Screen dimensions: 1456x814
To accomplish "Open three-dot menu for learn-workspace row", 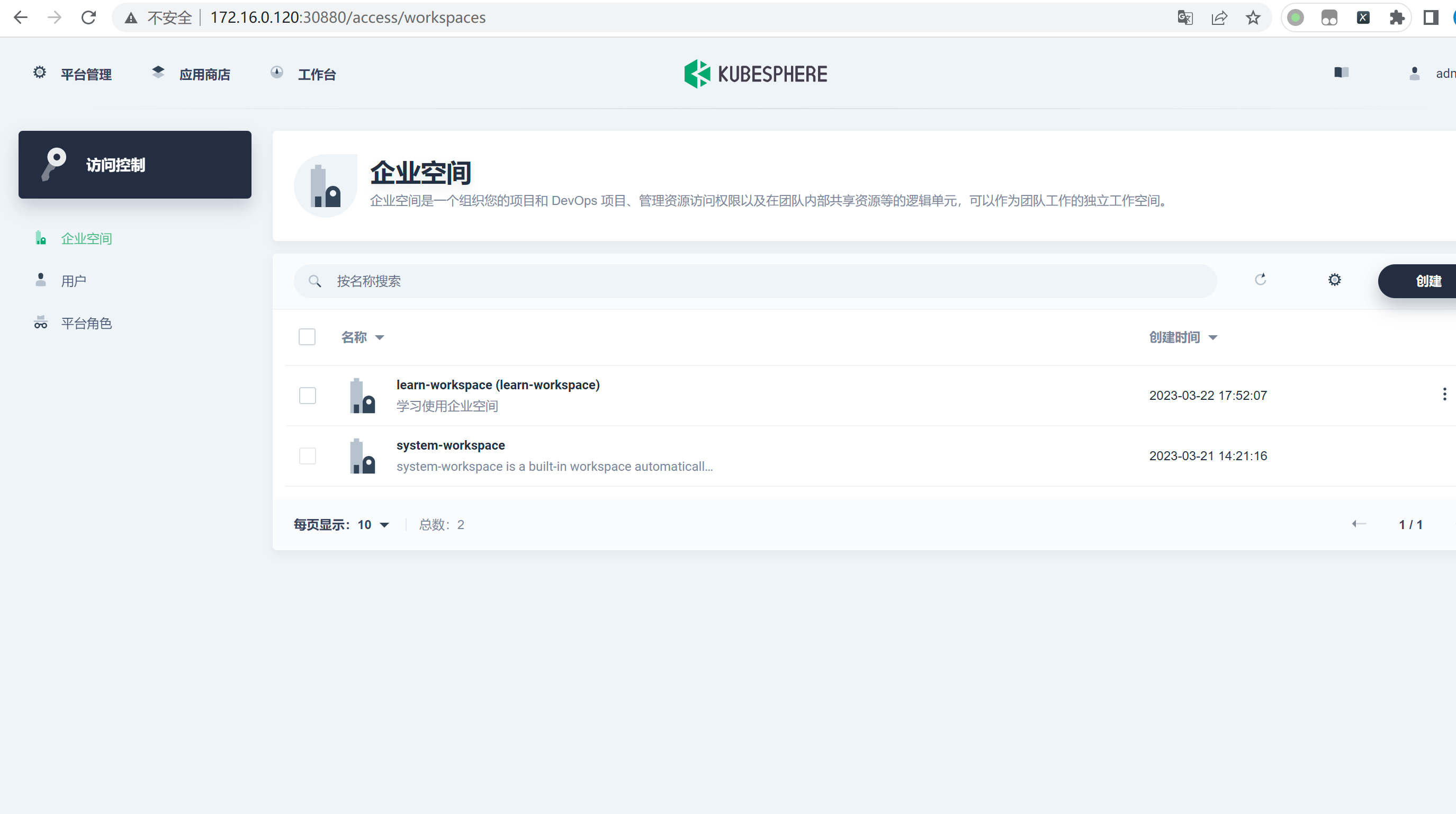I will click(1444, 395).
